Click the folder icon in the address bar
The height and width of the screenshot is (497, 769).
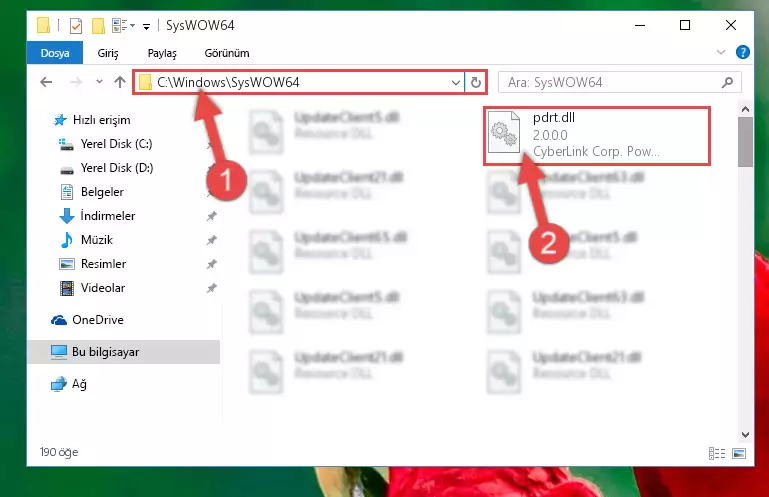[145, 82]
